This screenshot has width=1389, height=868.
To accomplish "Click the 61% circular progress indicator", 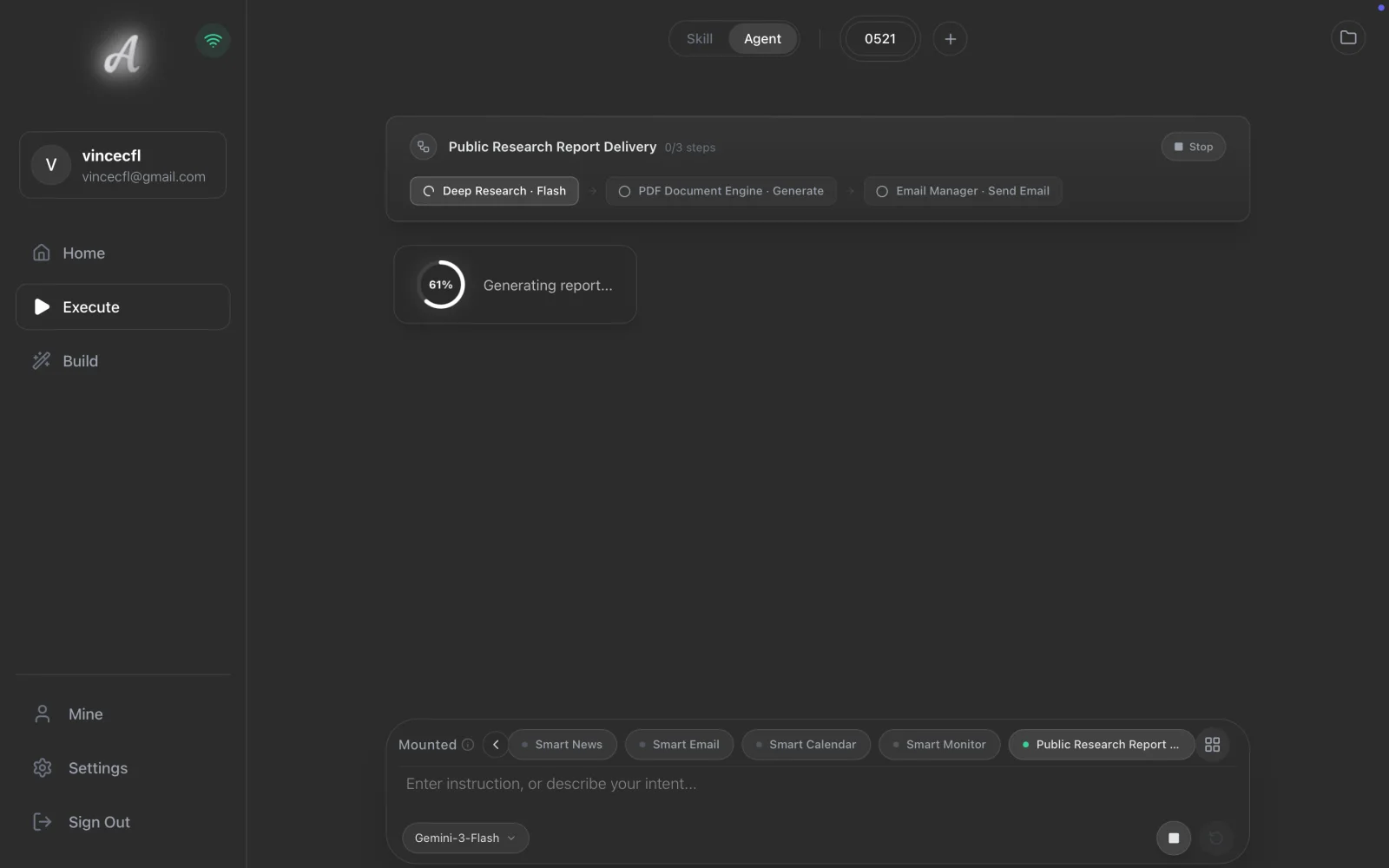I will click(x=441, y=285).
